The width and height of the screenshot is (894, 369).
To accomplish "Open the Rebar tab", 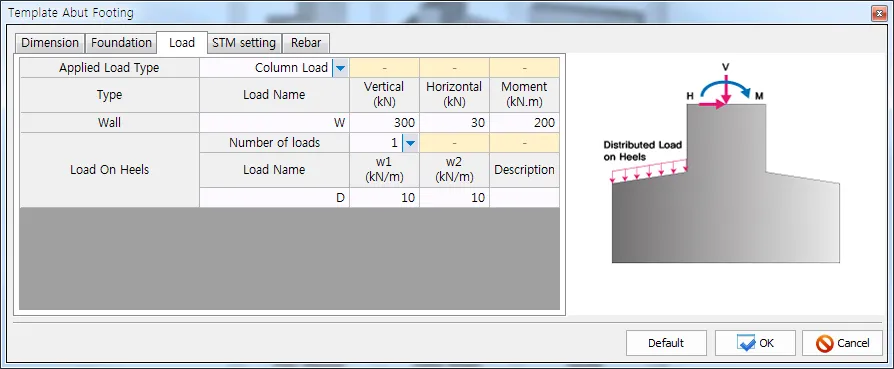I will 306,43.
